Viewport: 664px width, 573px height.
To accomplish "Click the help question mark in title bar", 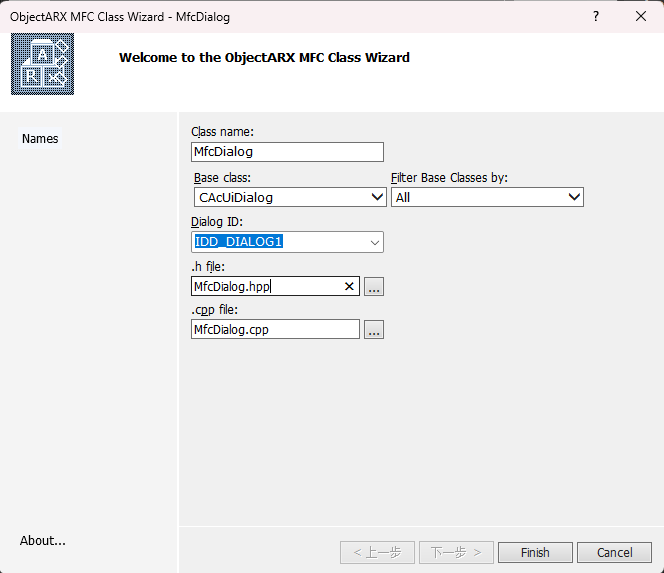I will click(596, 17).
